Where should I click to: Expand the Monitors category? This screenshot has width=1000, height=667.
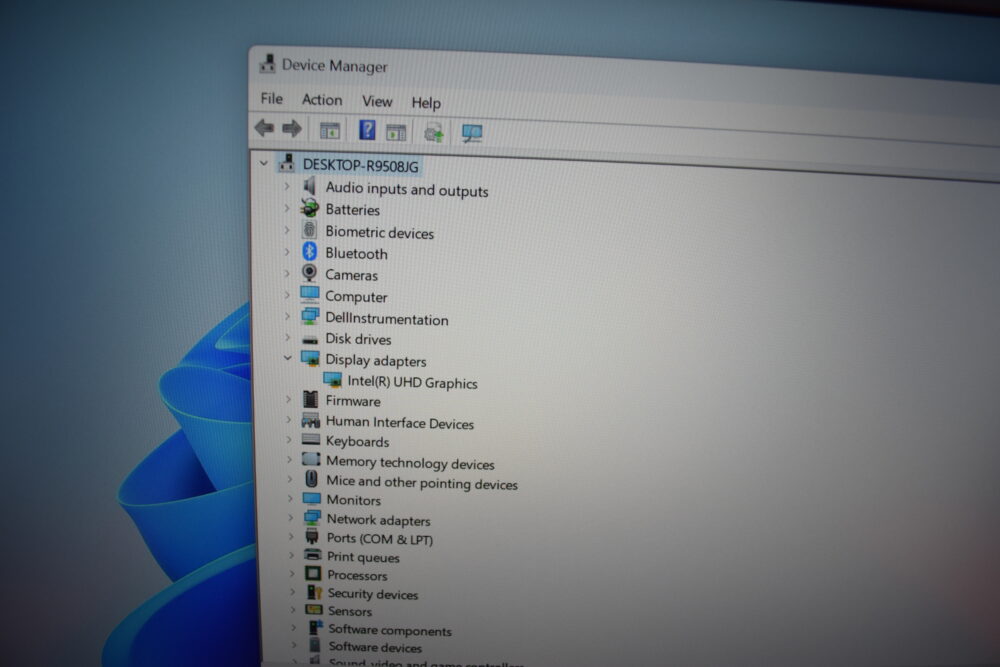click(290, 498)
